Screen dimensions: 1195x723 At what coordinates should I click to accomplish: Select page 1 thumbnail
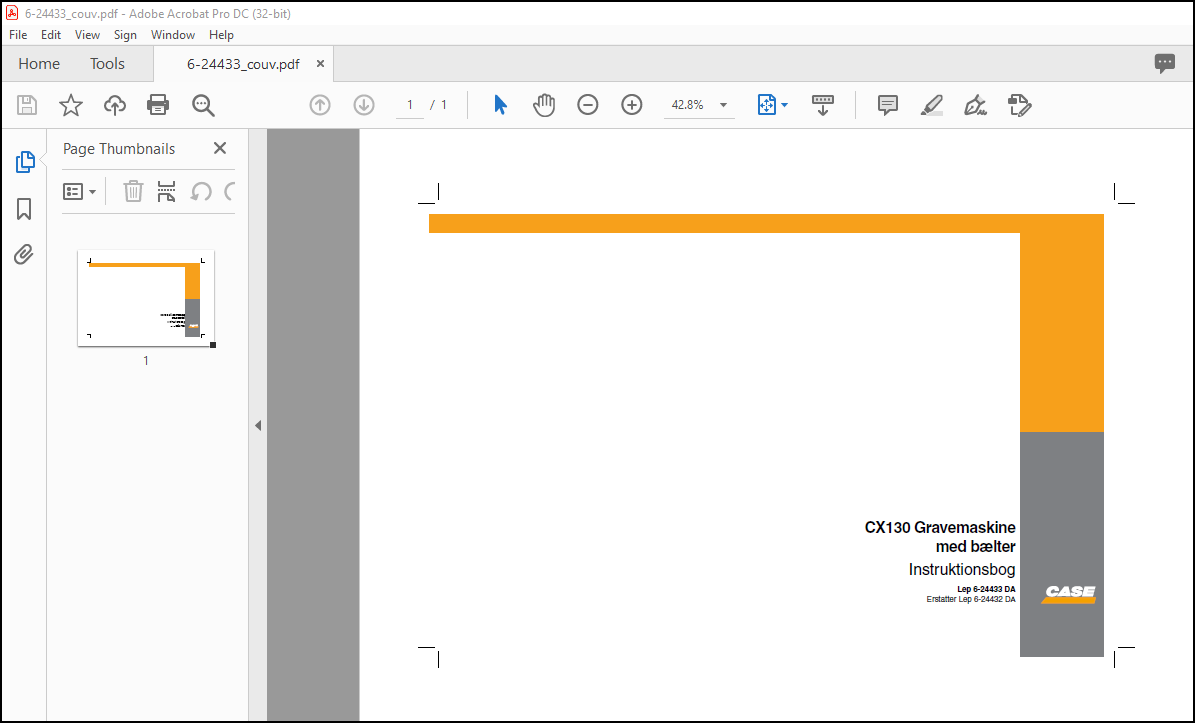(x=146, y=298)
